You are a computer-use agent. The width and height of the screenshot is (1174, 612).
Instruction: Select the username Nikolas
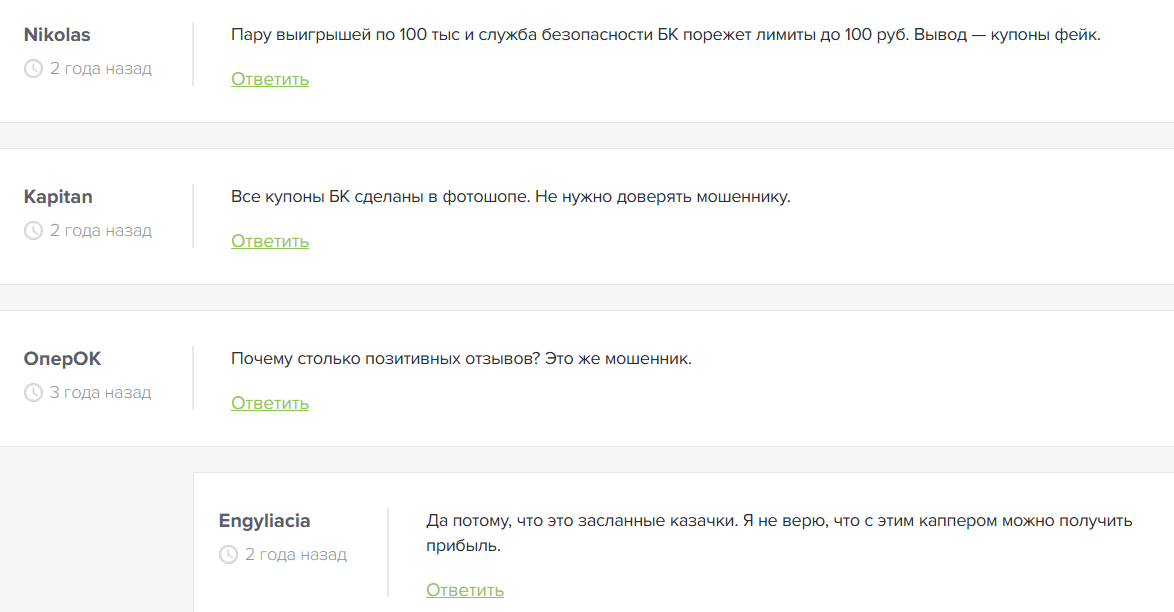coord(56,34)
